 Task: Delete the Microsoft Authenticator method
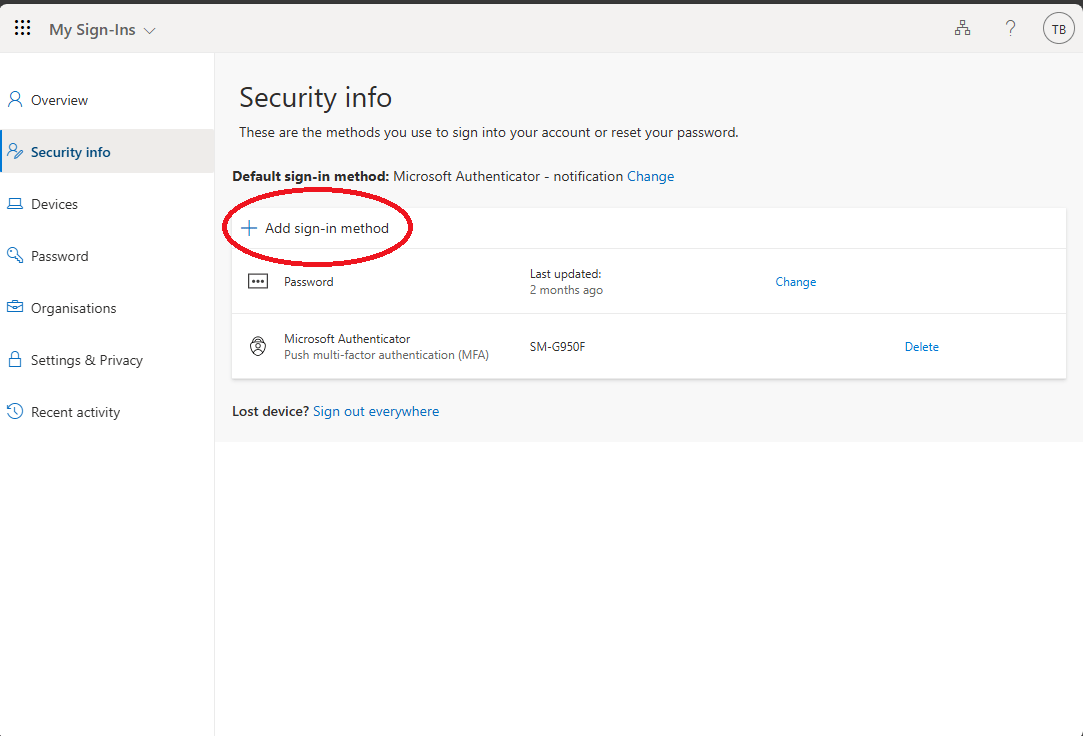[921, 347]
